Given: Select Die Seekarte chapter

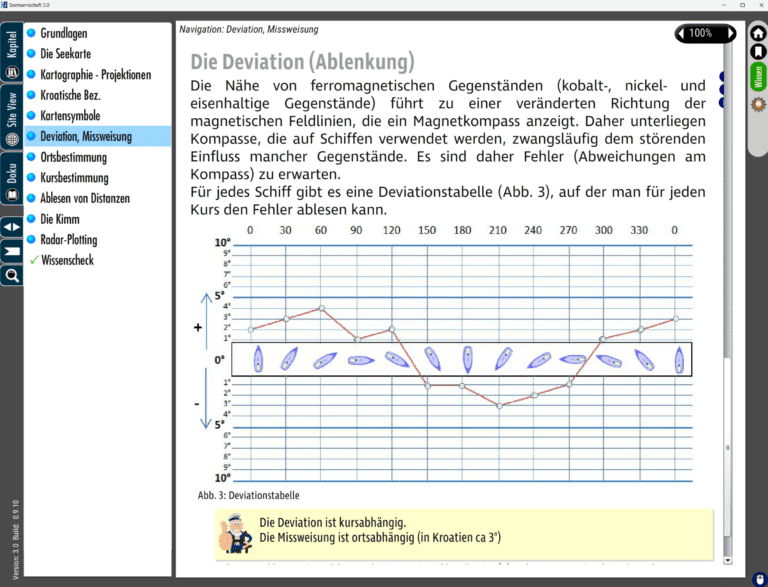Looking at the screenshot, I should (66, 54).
